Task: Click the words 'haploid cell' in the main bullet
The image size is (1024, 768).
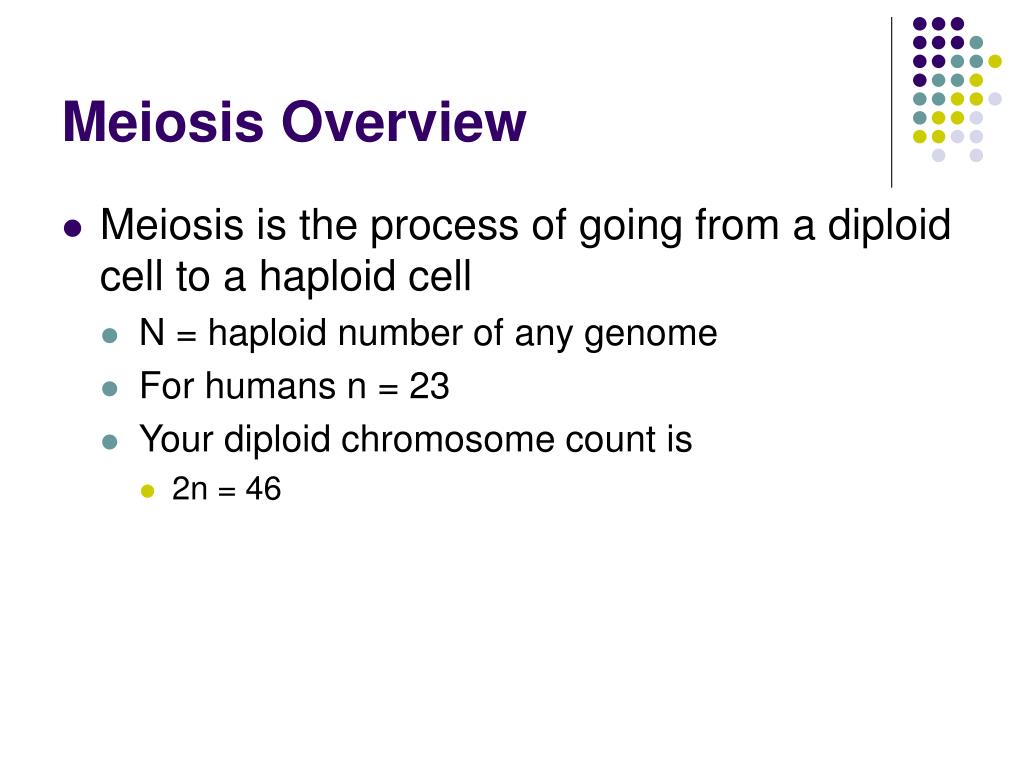Action: (365, 276)
